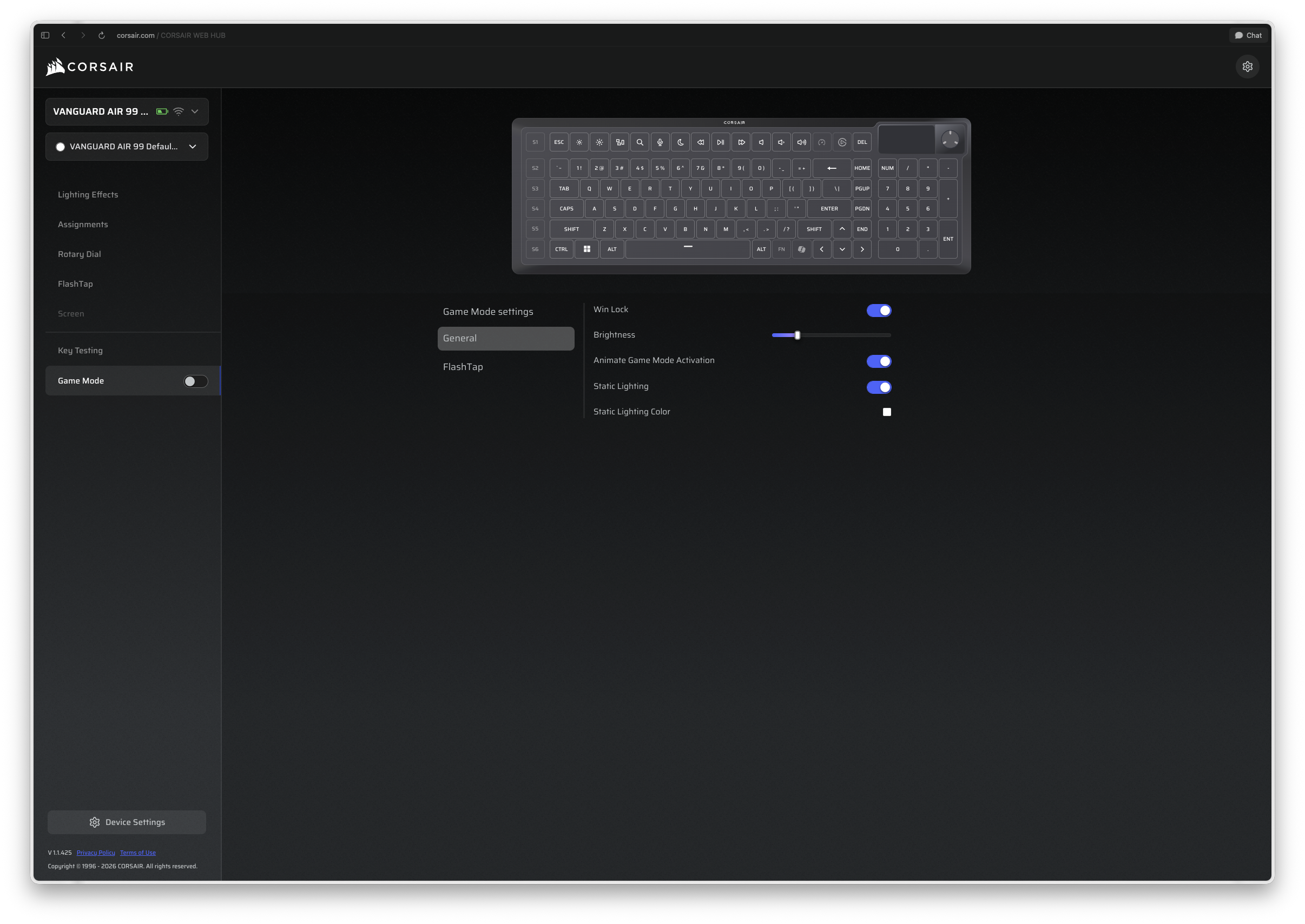Open FlashTap in the left sidebar

(x=75, y=284)
